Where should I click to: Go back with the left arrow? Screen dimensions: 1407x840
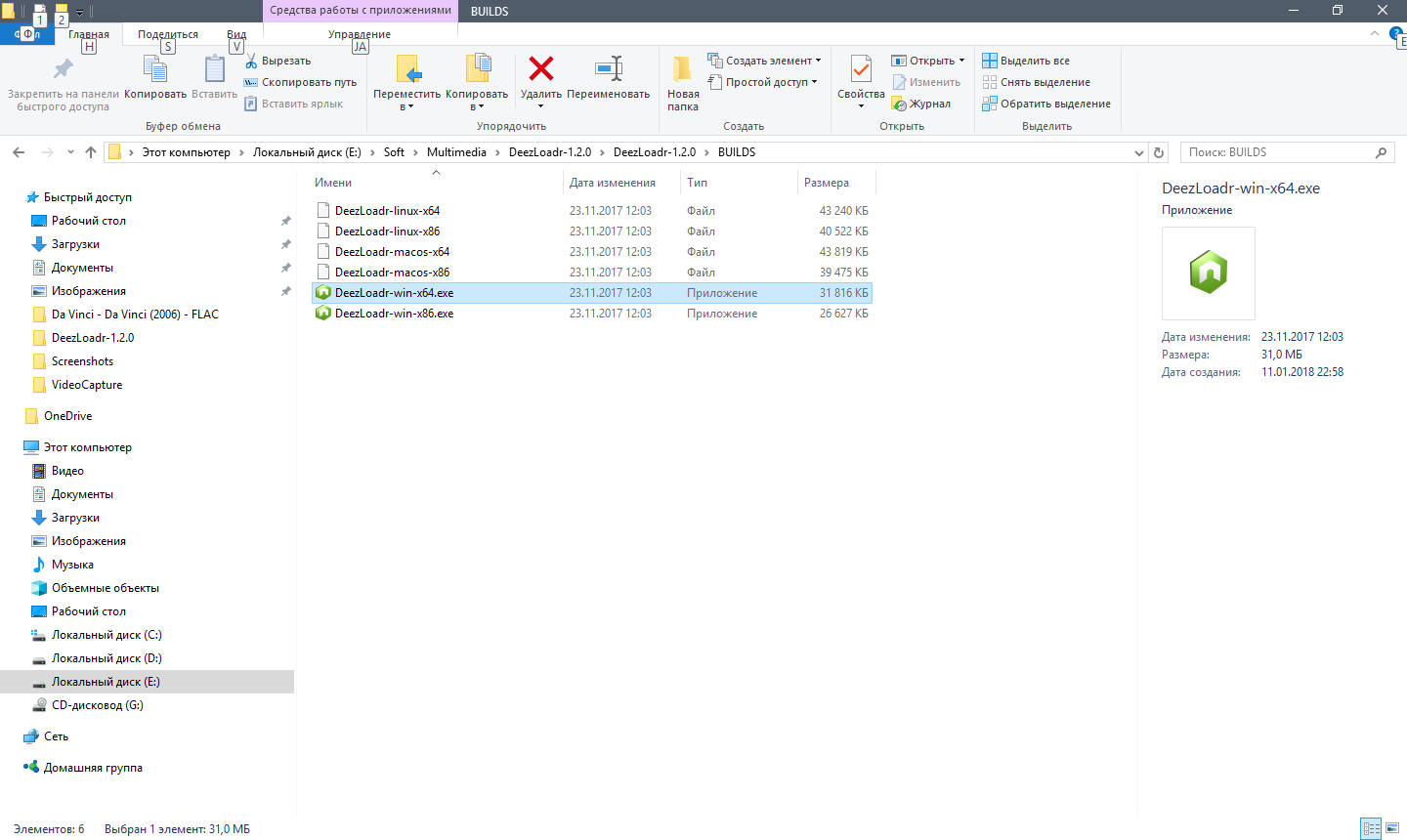(x=19, y=152)
